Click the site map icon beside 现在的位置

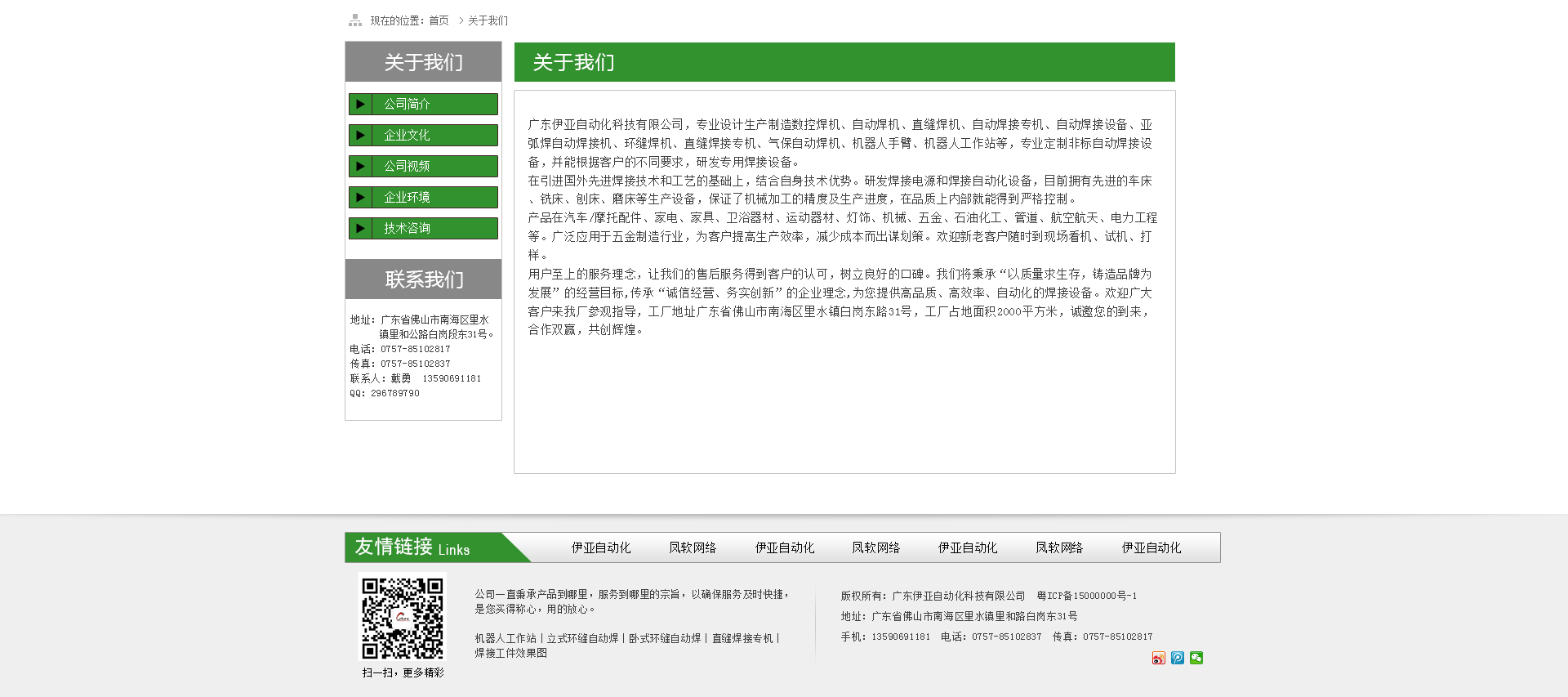point(355,20)
